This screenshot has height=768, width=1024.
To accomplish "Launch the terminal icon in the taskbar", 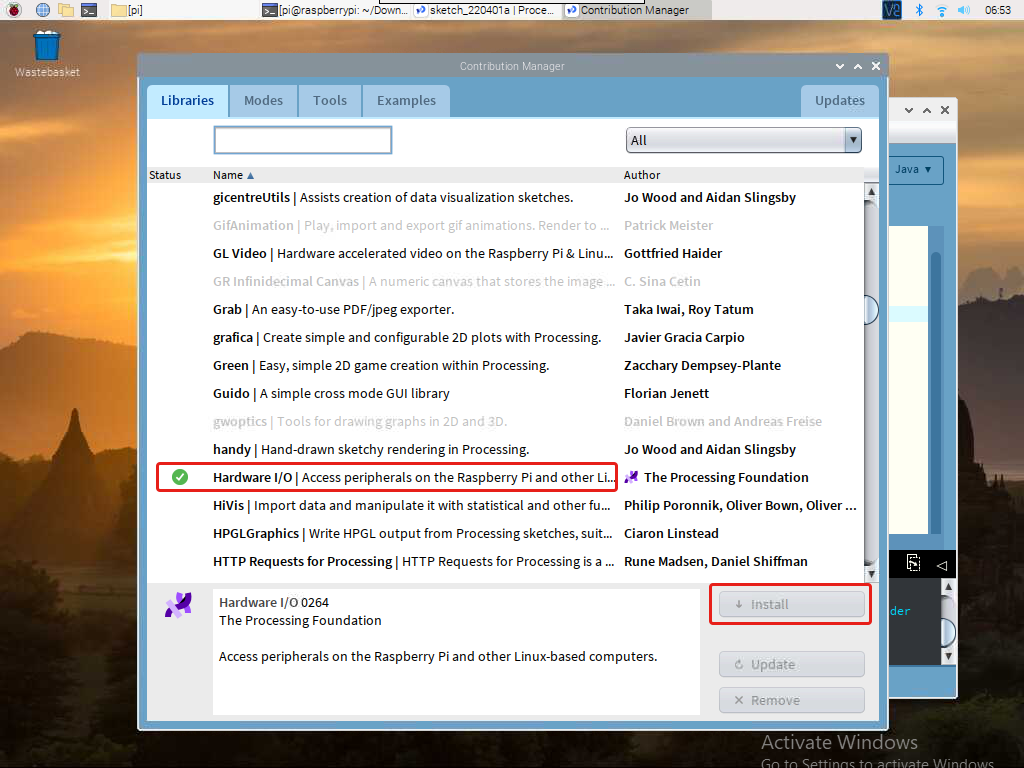I will (x=89, y=10).
